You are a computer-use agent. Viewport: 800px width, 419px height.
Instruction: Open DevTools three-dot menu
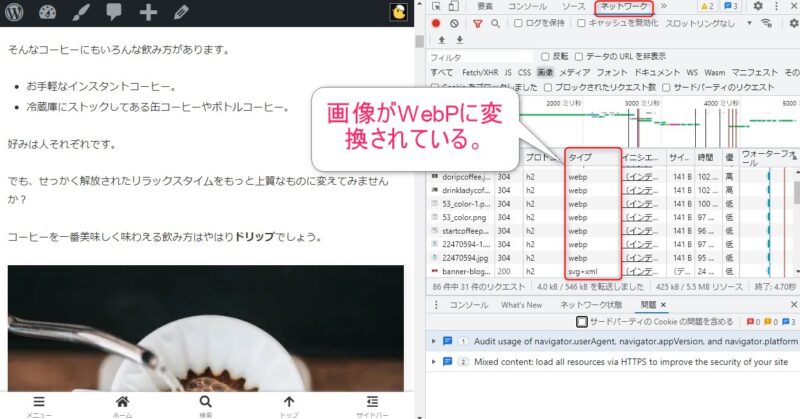(777, 6)
